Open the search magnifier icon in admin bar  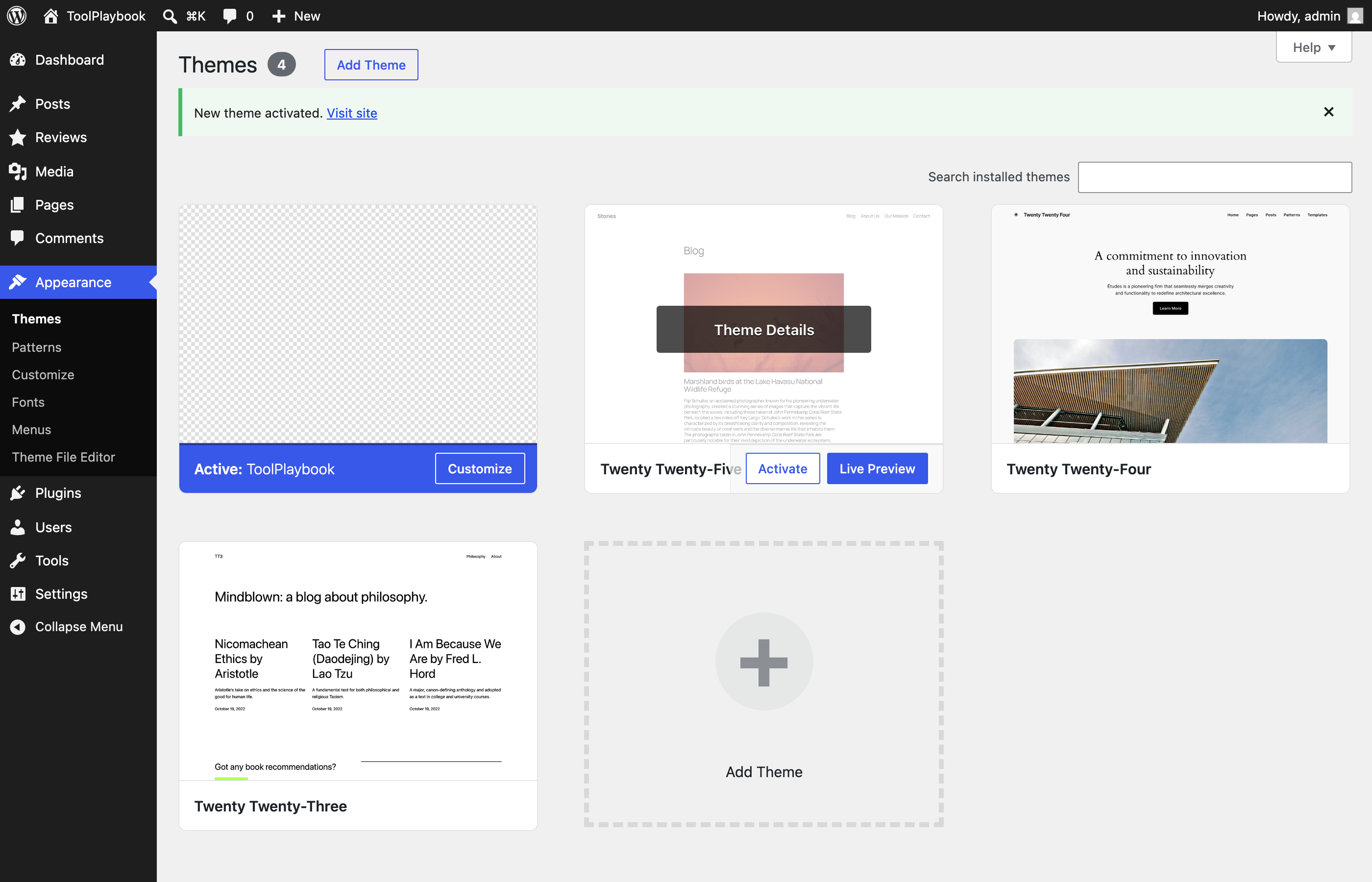pos(170,16)
